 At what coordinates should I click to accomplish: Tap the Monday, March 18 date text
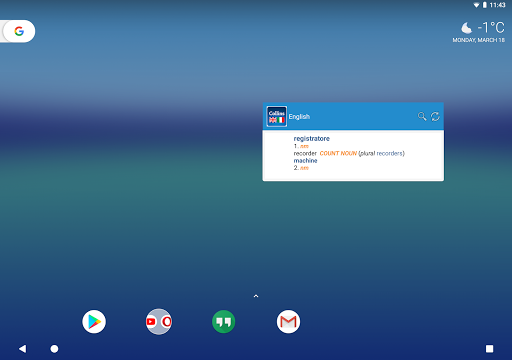[x=478, y=40]
